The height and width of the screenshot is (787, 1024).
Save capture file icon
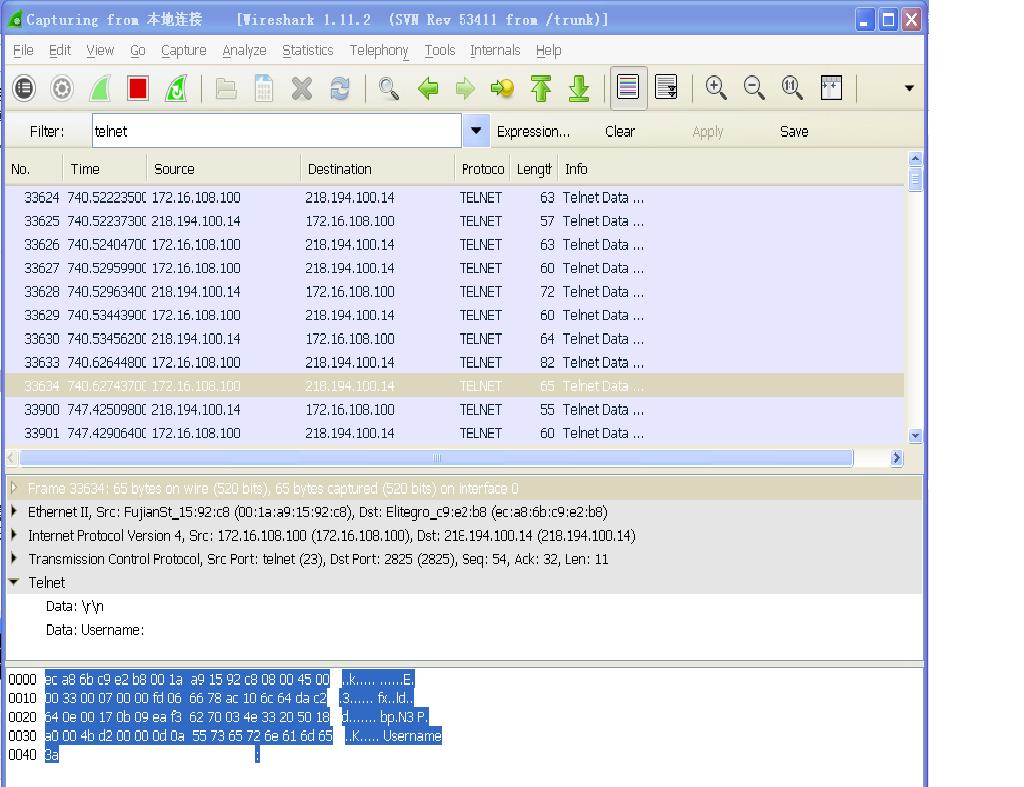tap(264, 88)
